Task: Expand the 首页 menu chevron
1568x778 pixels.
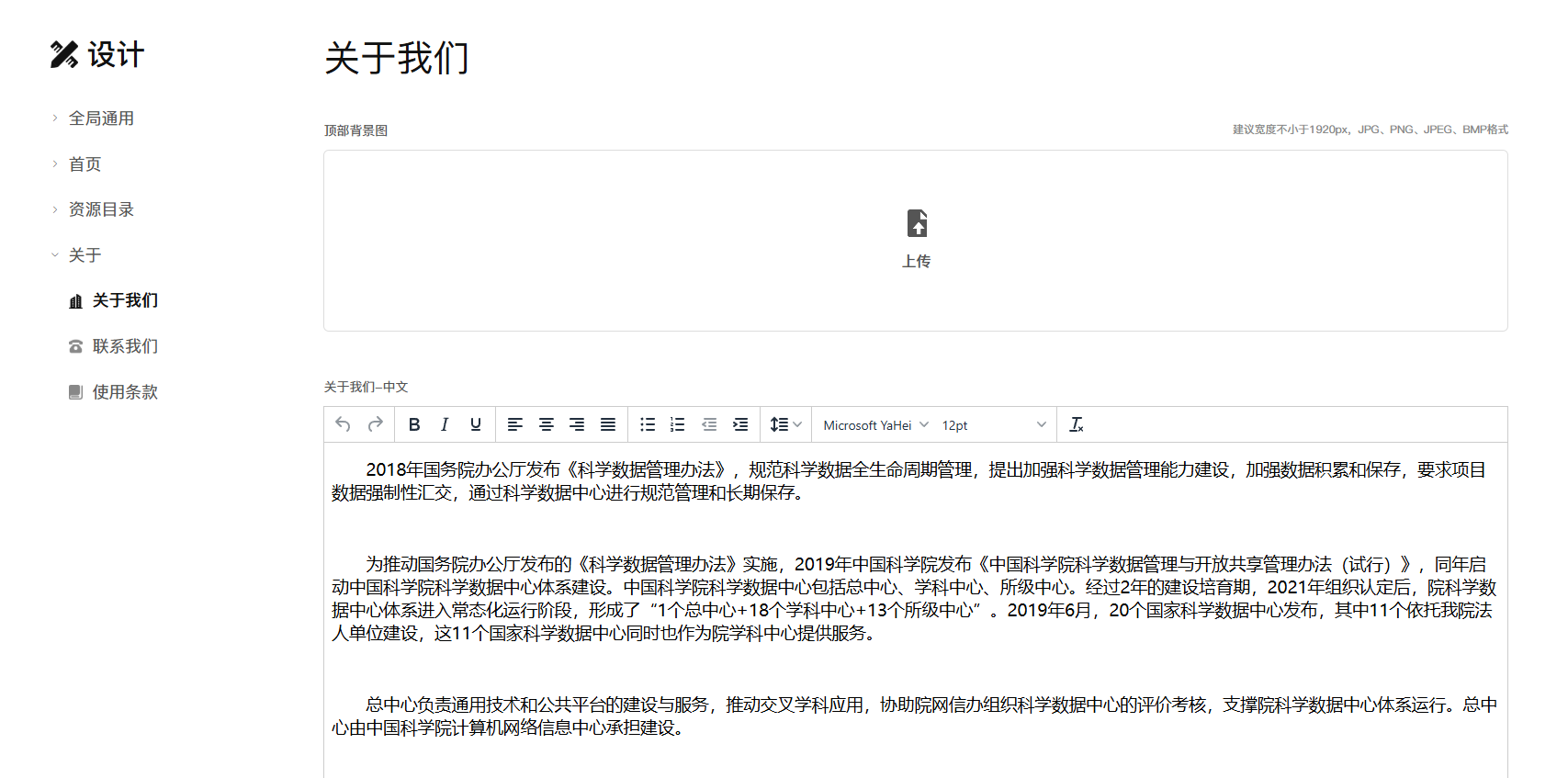Action: pos(55,163)
